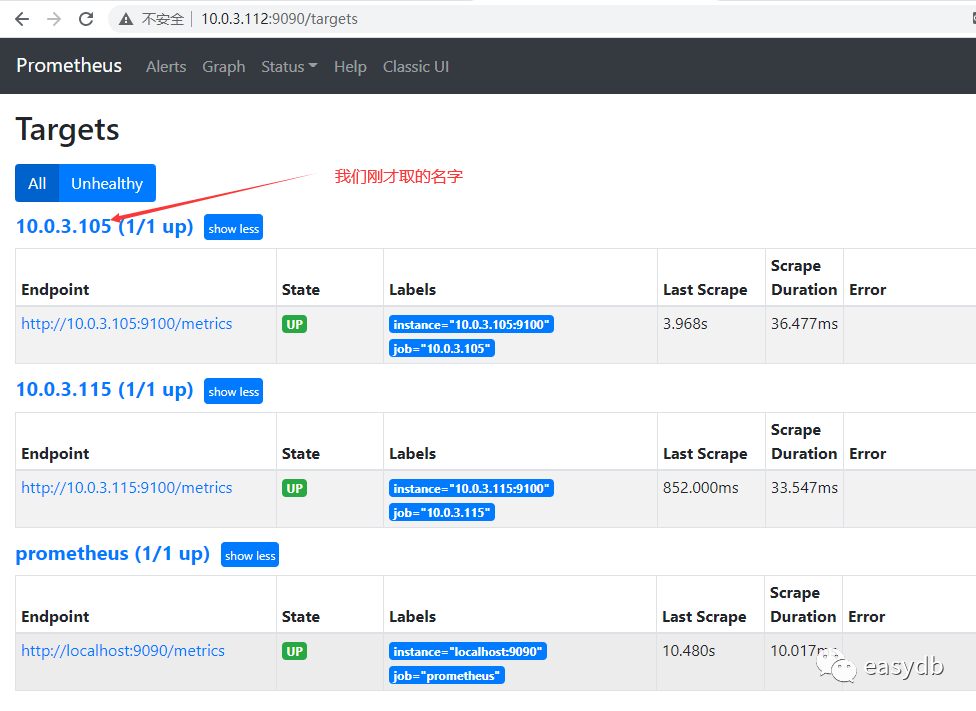The height and width of the screenshot is (711, 976).
Task: Select the All targets filter
Action: coord(37,183)
